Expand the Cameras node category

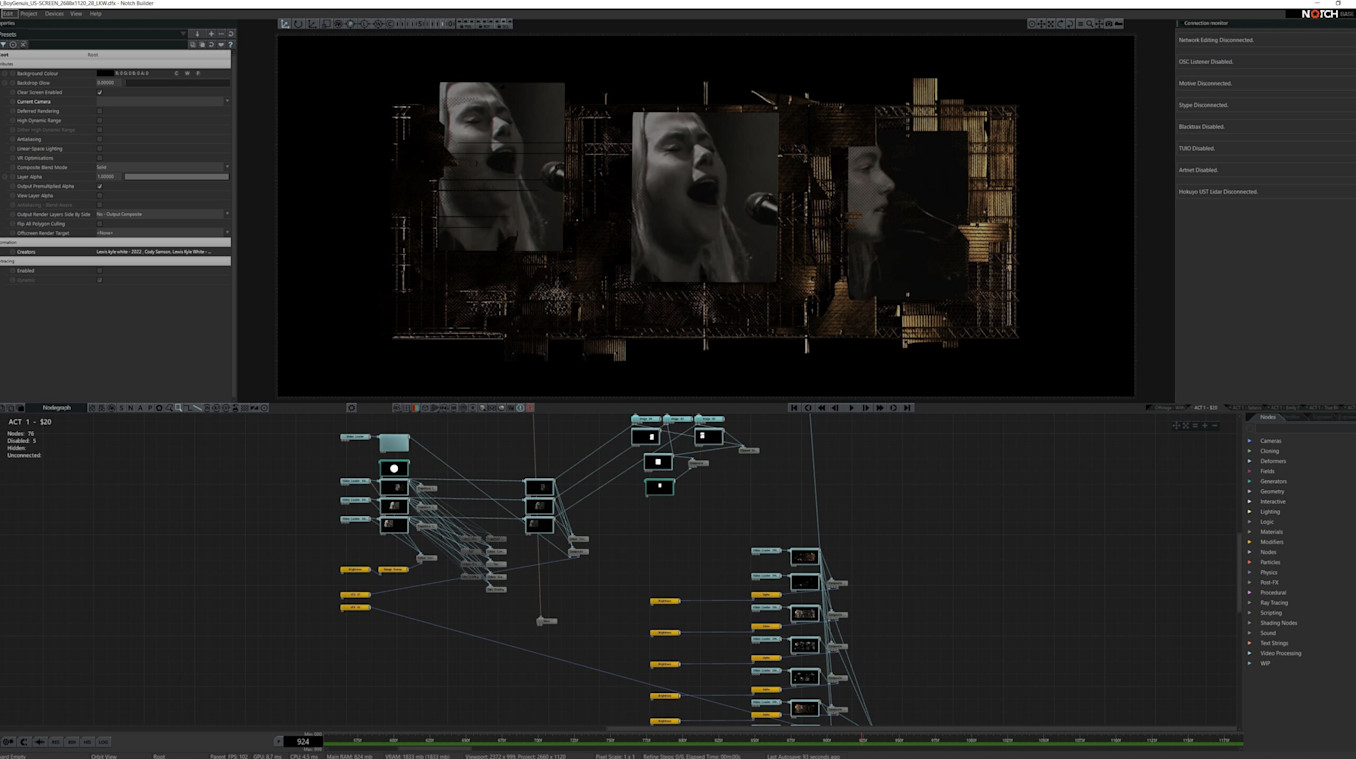click(x=1249, y=441)
